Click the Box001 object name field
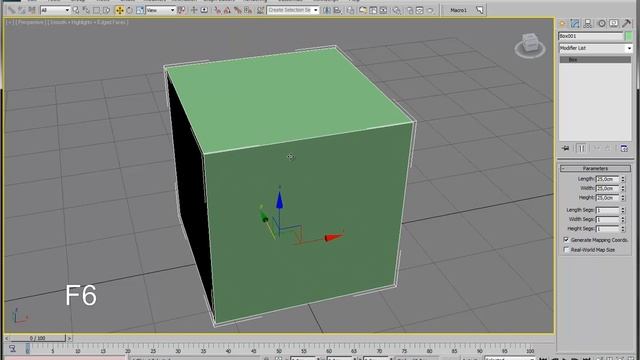This screenshot has height=360, width=640. tap(591, 36)
